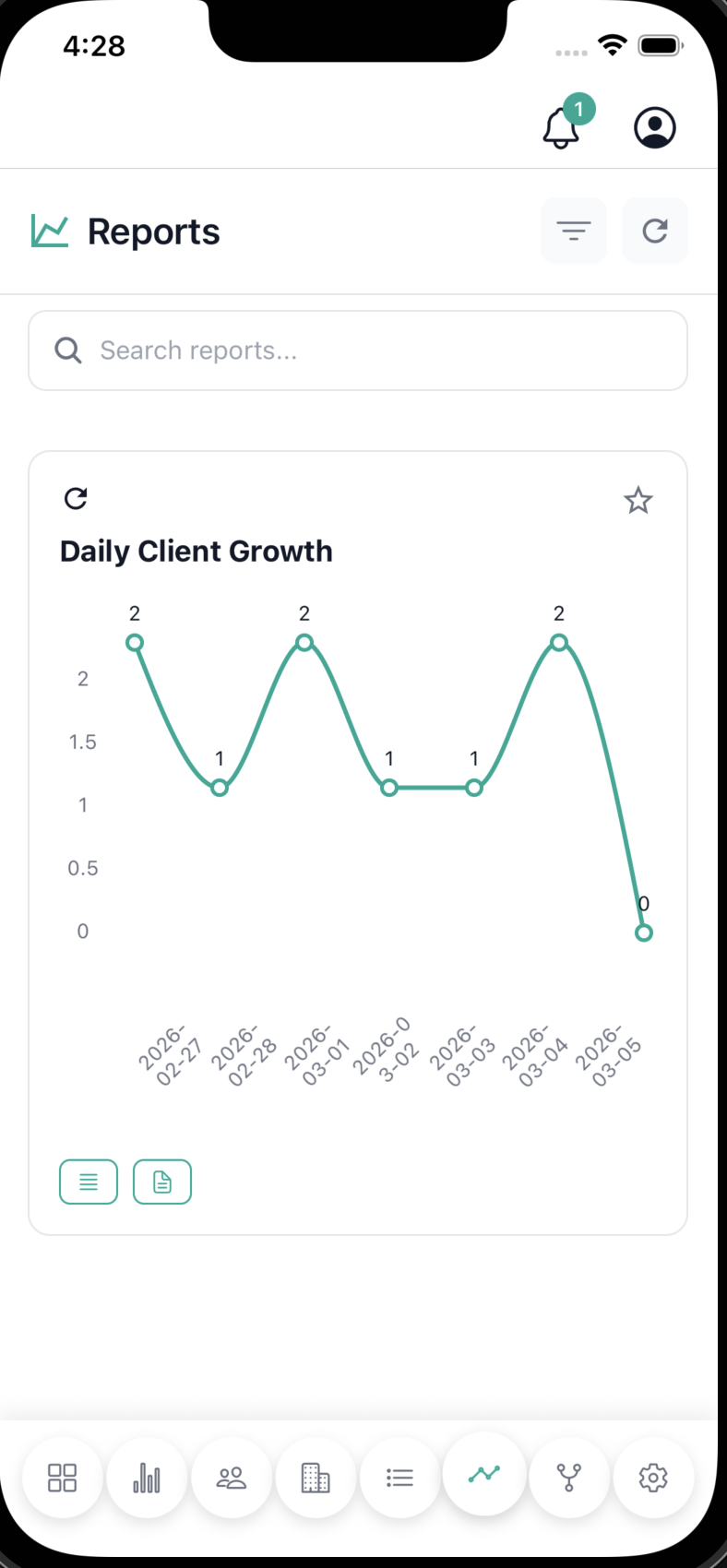Open the pipeline branch icon
The height and width of the screenshot is (1568, 727).
(x=568, y=1477)
